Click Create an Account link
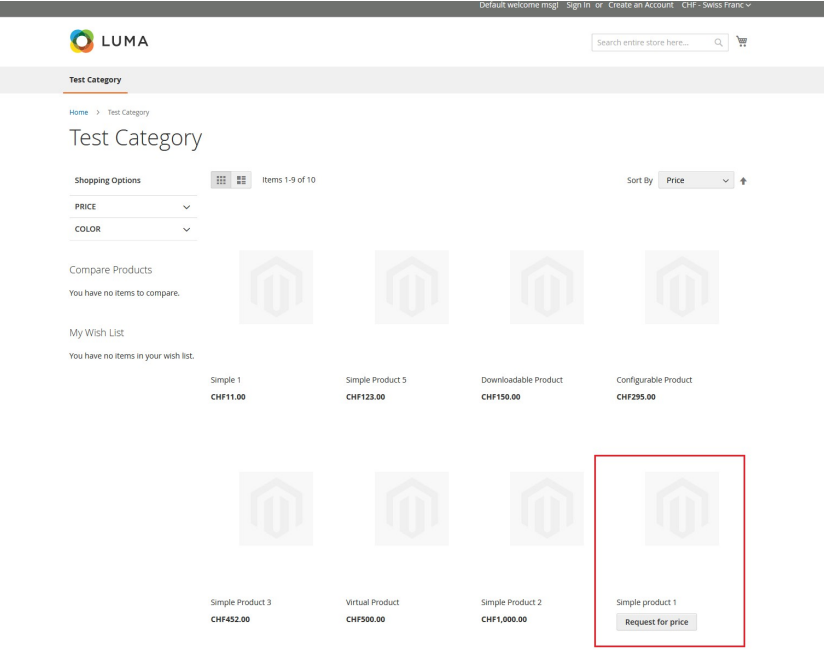Image resolution: width=825 pixels, height=669 pixels. tap(641, 6)
